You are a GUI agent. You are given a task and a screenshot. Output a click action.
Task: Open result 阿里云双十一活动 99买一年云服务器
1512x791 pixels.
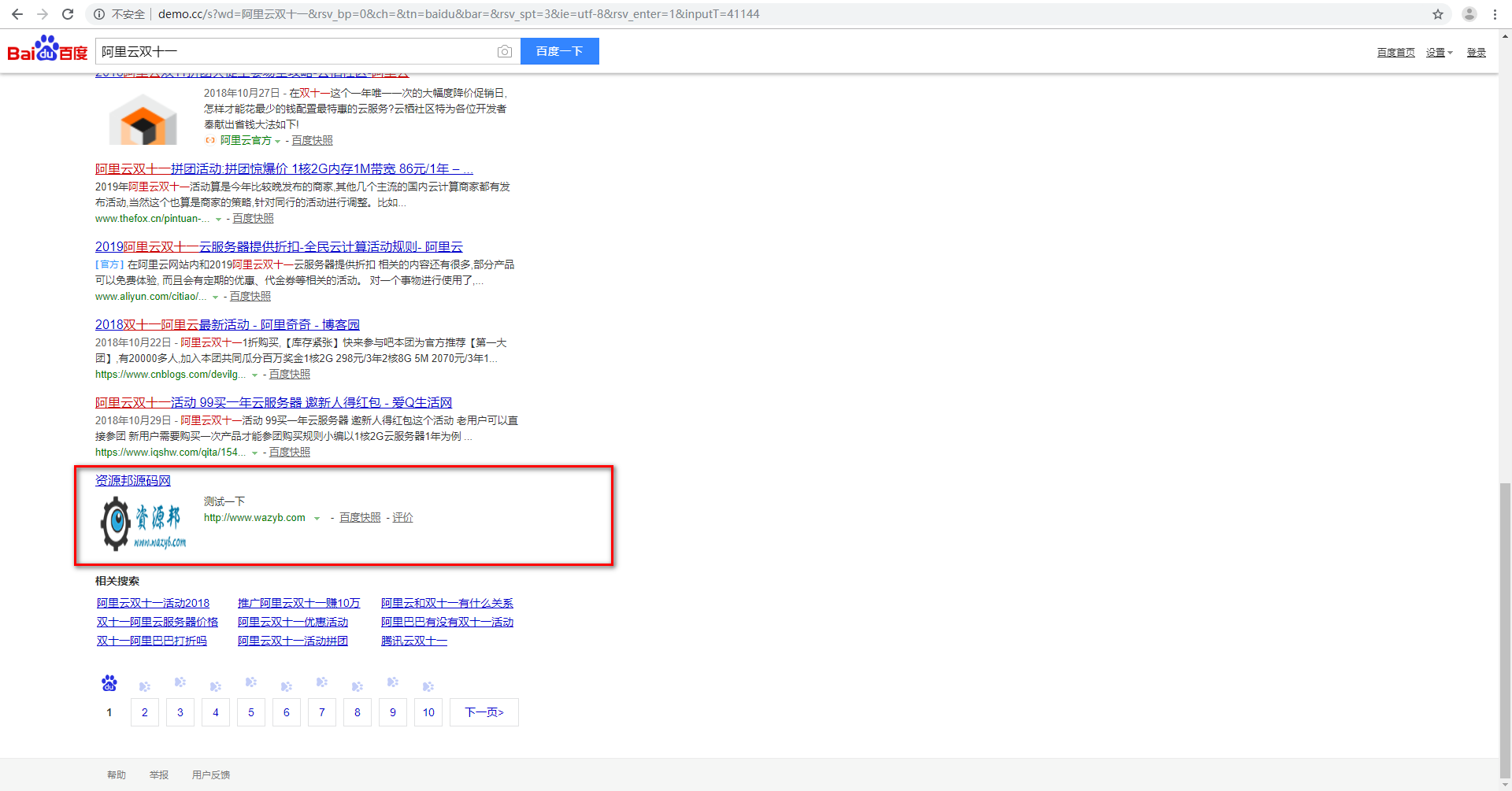click(x=273, y=402)
